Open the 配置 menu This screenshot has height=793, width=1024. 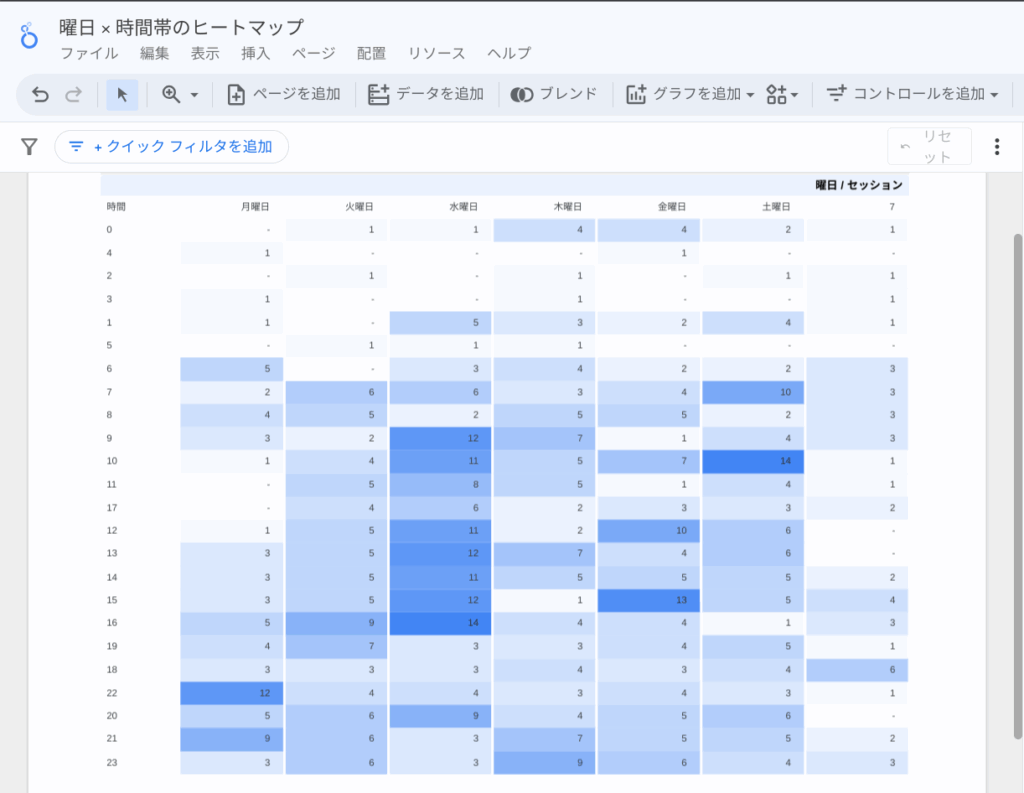[372, 54]
